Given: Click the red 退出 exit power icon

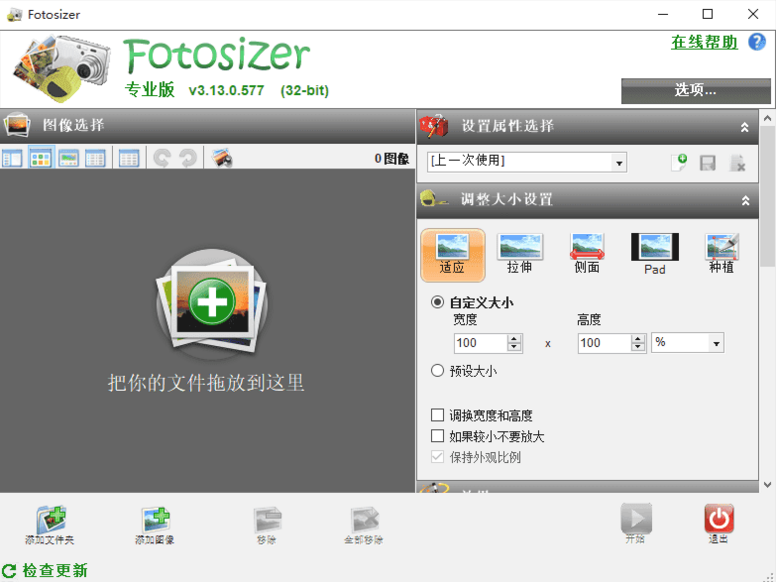Looking at the screenshot, I should click(x=719, y=518).
